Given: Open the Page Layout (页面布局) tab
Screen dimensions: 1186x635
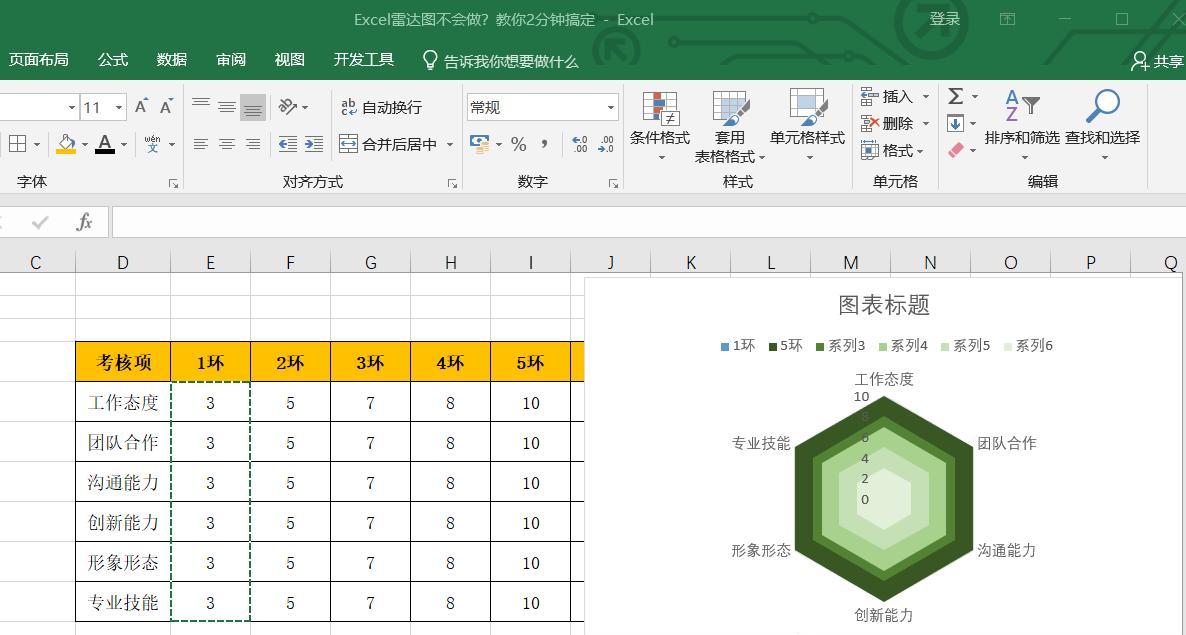Looking at the screenshot, I should click(x=39, y=60).
